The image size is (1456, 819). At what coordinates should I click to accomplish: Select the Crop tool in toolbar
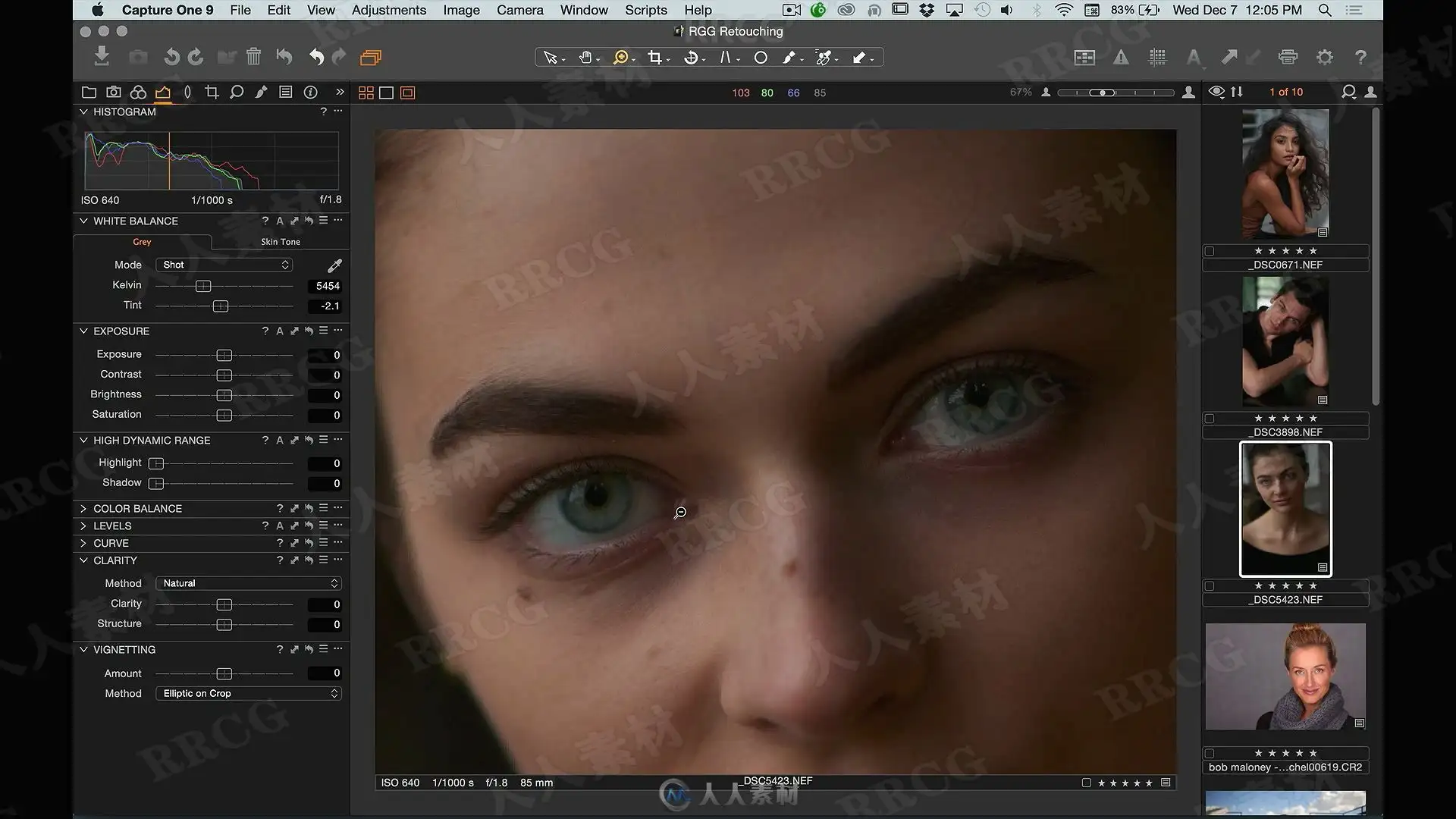pyautogui.click(x=656, y=58)
